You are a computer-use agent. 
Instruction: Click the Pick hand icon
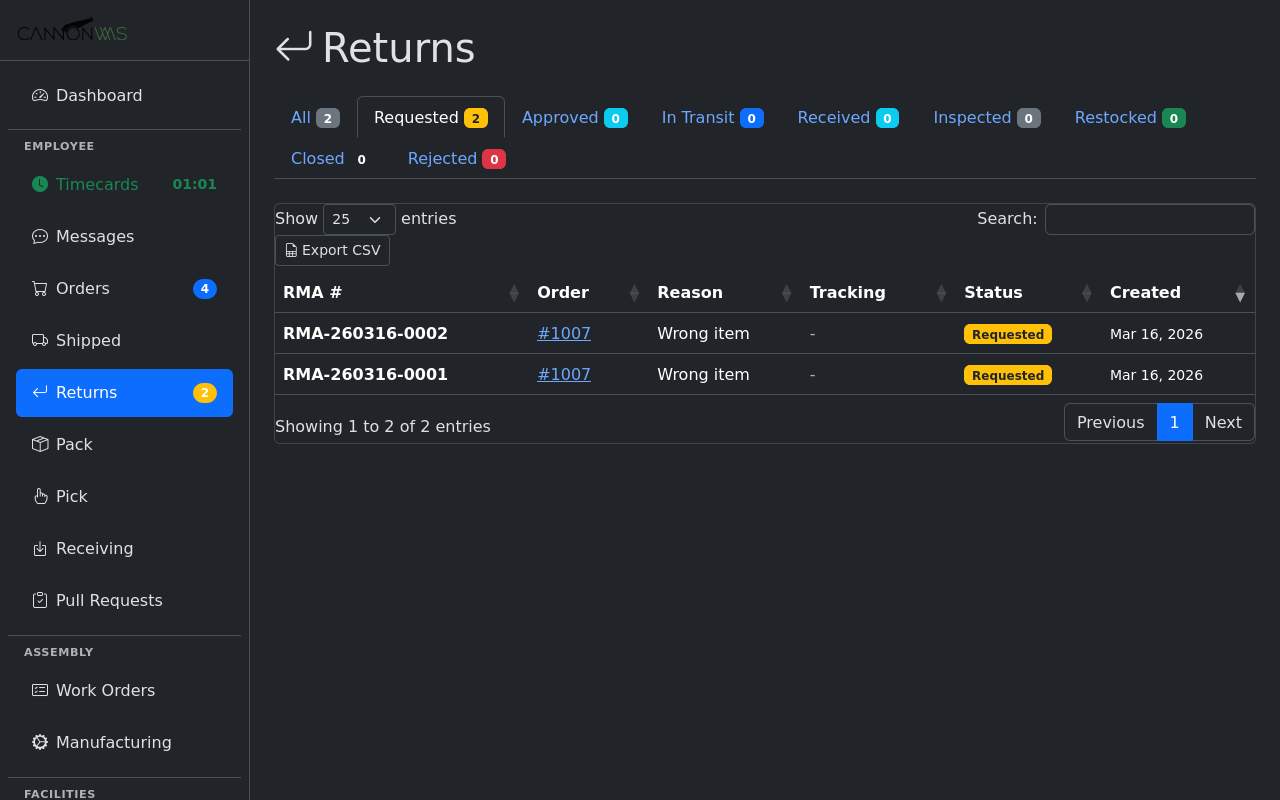click(x=39, y=496)
